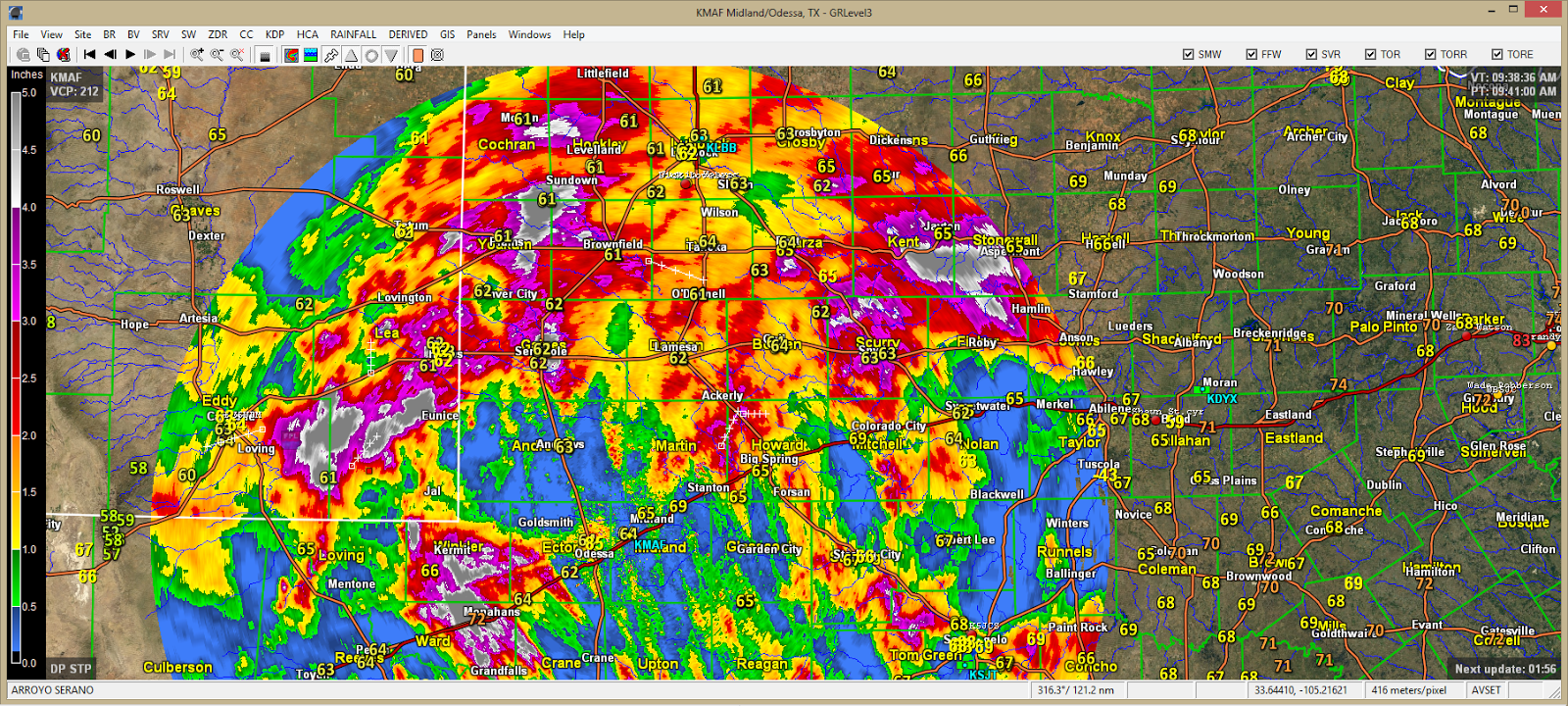Open the HCA product menu
Viewport: 1568px width, 706px height.
[308, 34]
